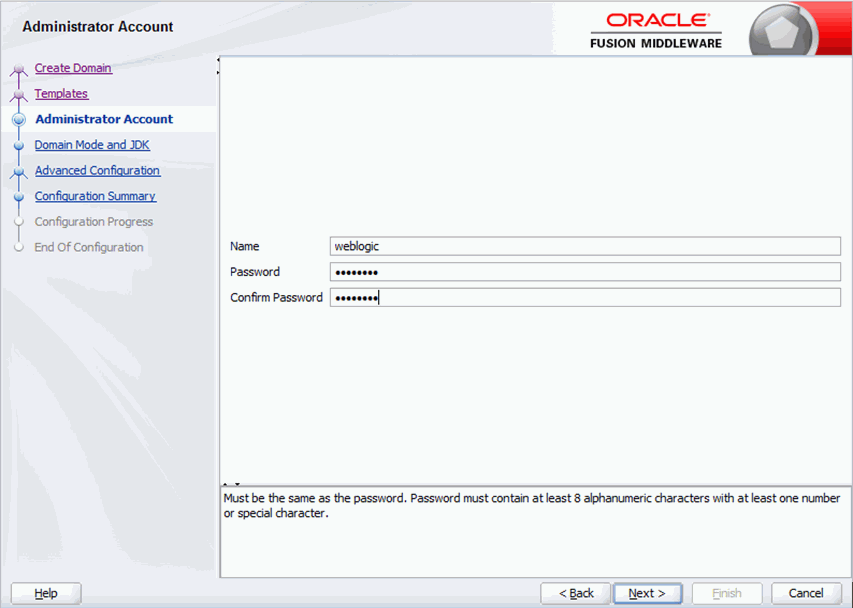Screen dimensions: 853x608
Task: Click Cancel to abort the wizard
Action: (x=806, y=592)
